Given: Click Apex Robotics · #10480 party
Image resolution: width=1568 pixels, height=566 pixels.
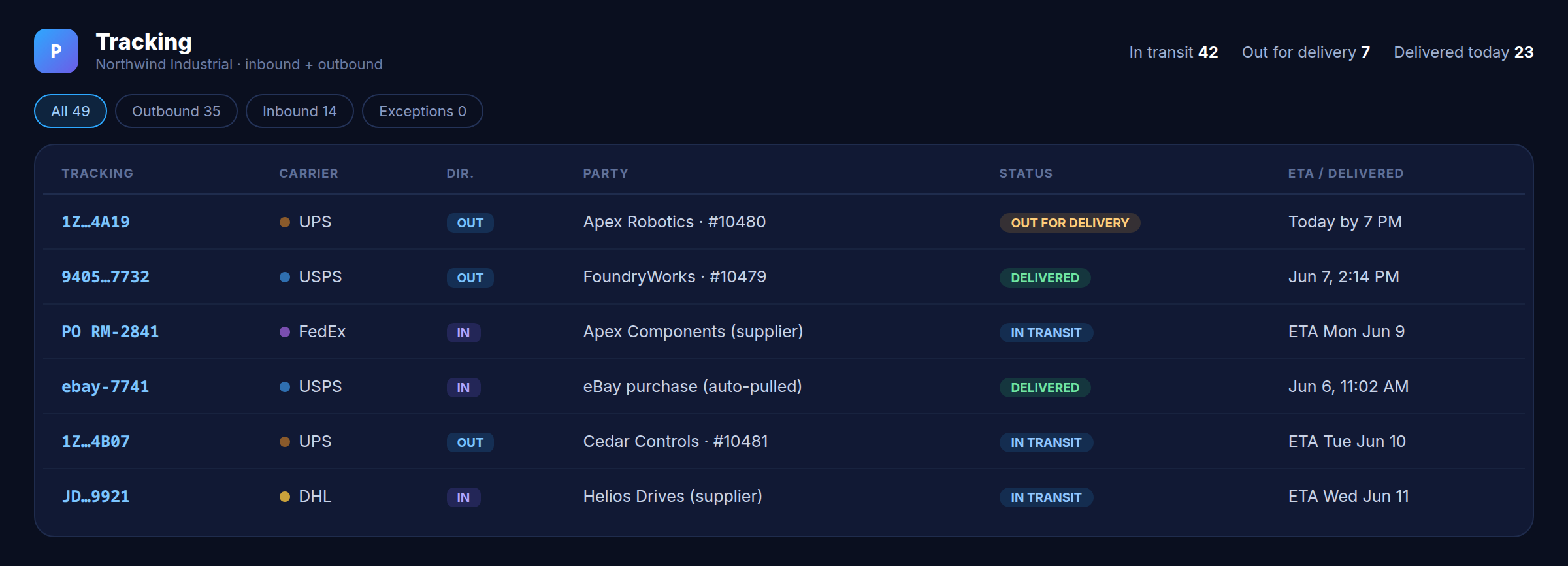Looking at the screenshot, I should tap(674, 222).
